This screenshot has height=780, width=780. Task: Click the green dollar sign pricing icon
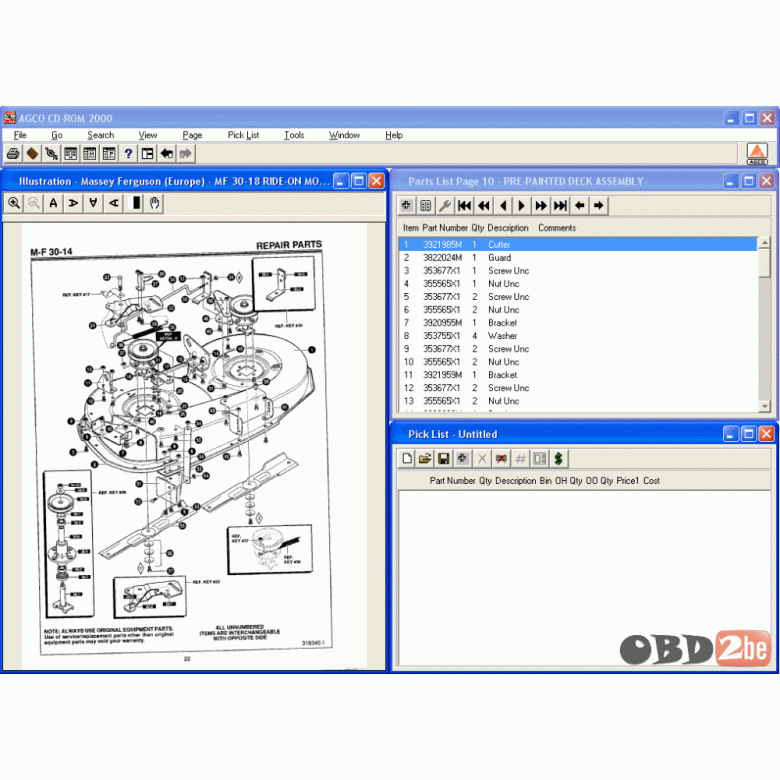(x=559, y=459)
